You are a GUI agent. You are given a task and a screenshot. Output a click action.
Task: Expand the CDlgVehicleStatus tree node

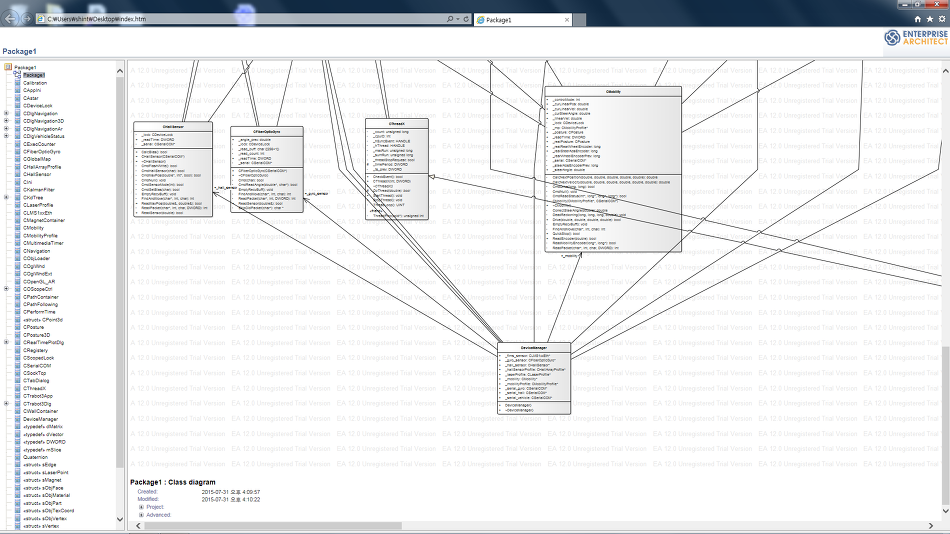pos(7,136)
